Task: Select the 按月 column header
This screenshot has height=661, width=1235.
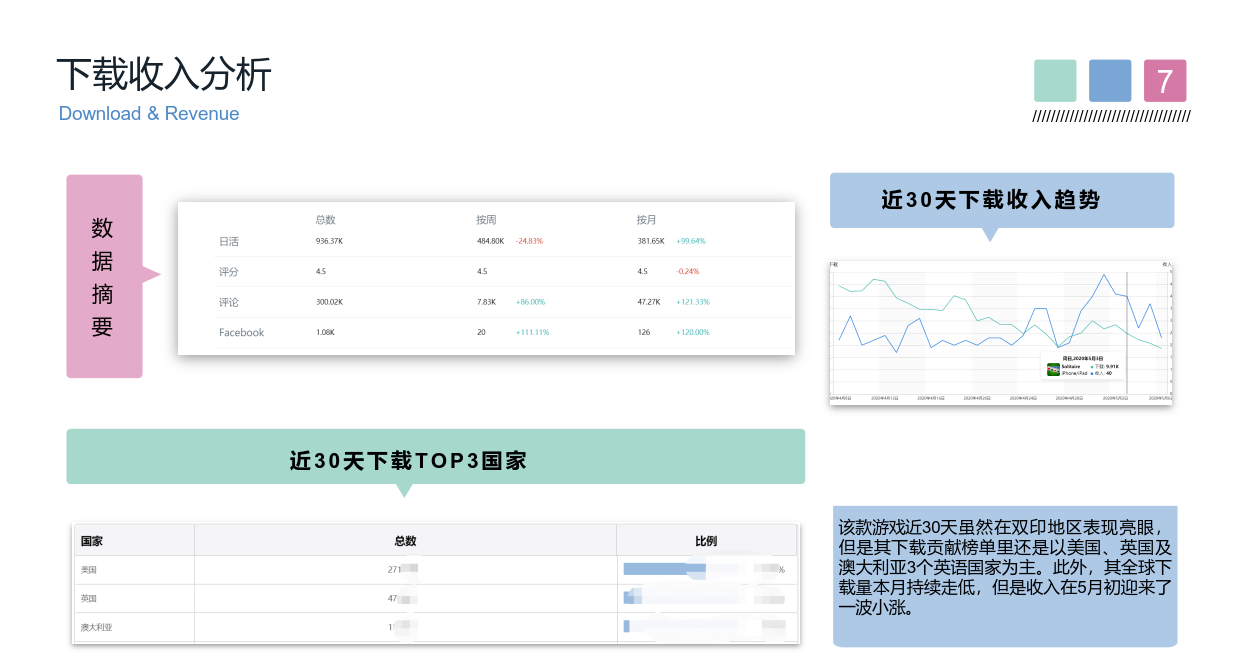Action: click(646, 219)
